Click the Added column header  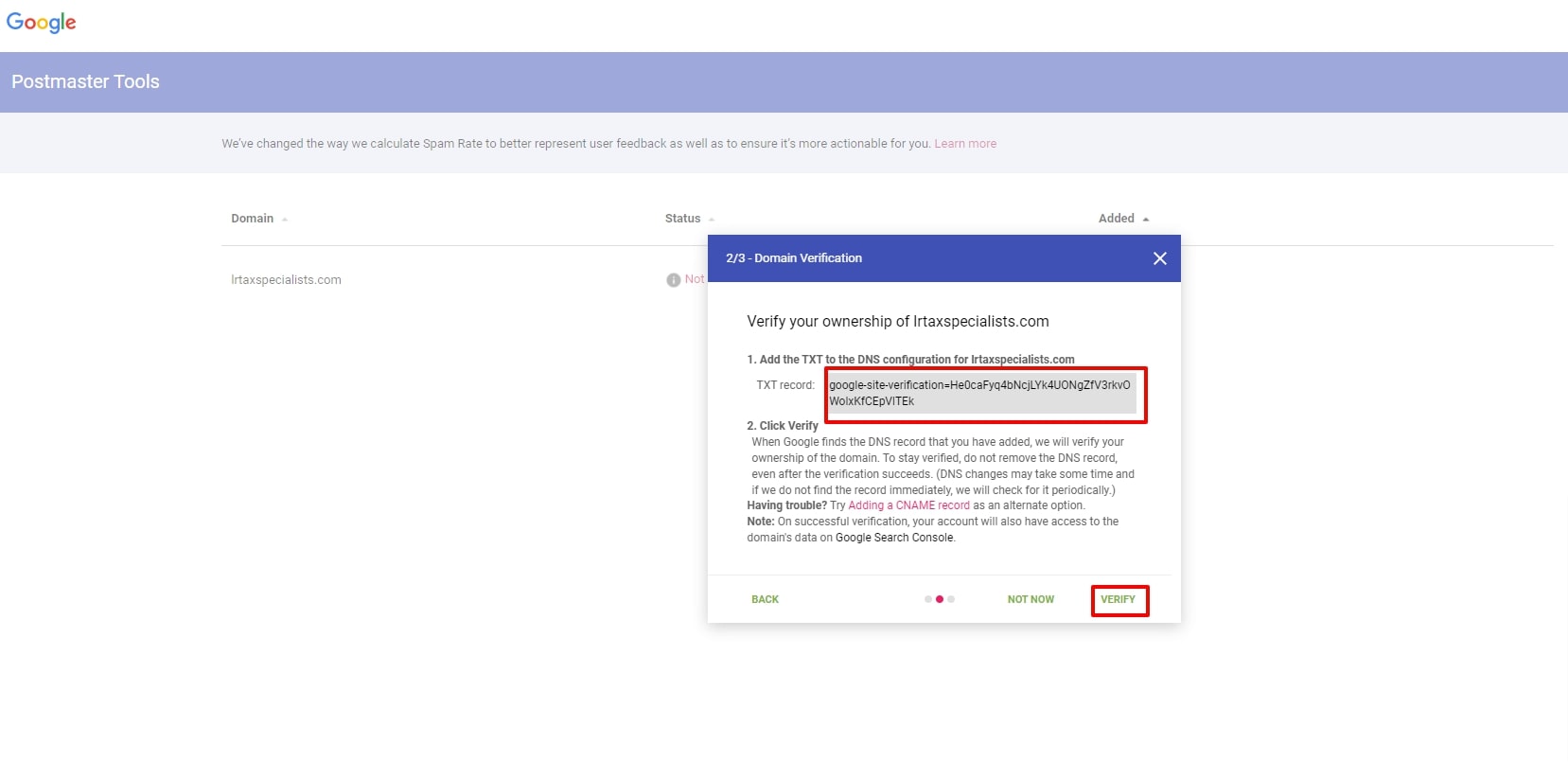point(1116,219)
